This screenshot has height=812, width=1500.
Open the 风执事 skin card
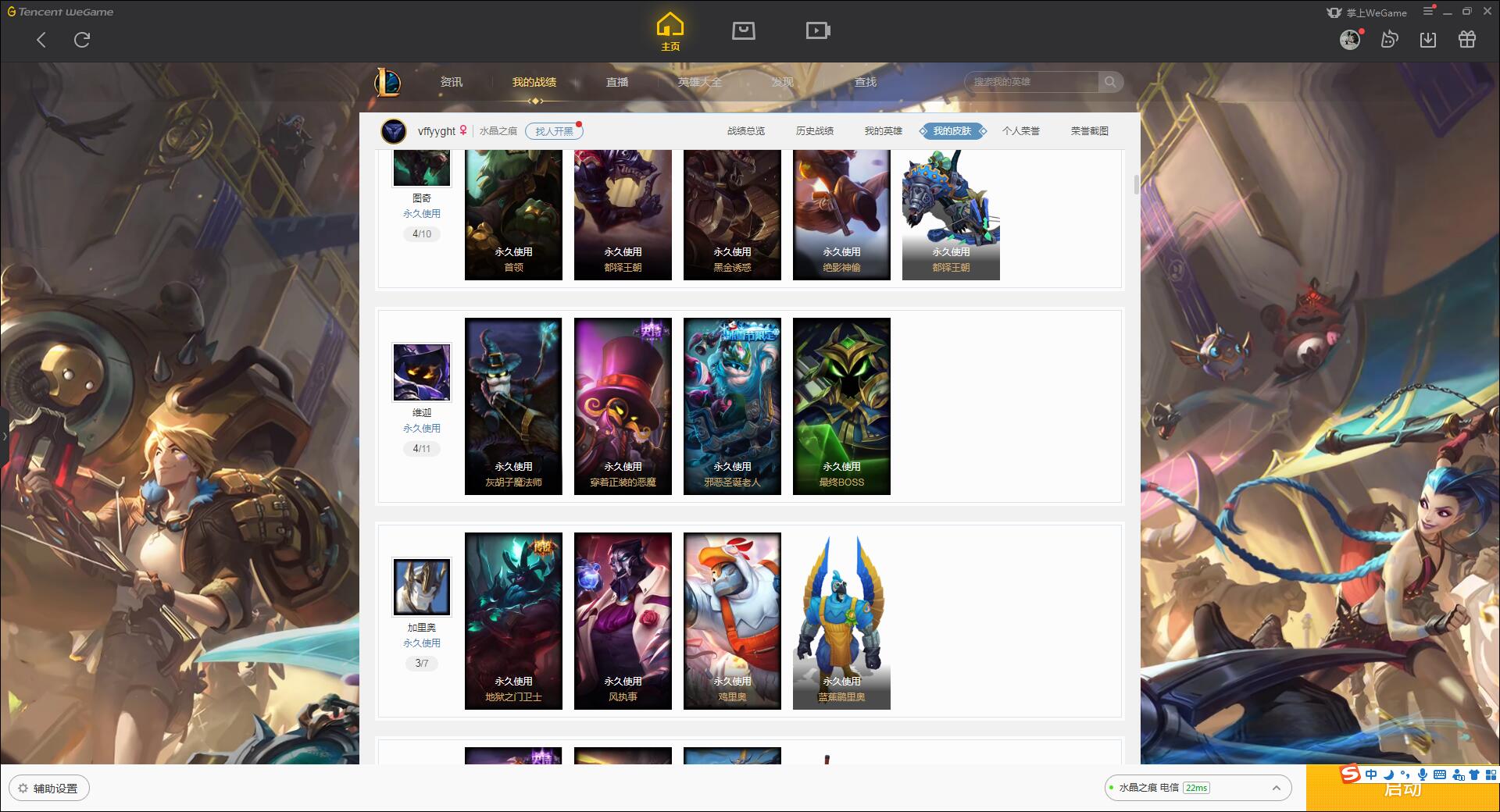point(623,621)
